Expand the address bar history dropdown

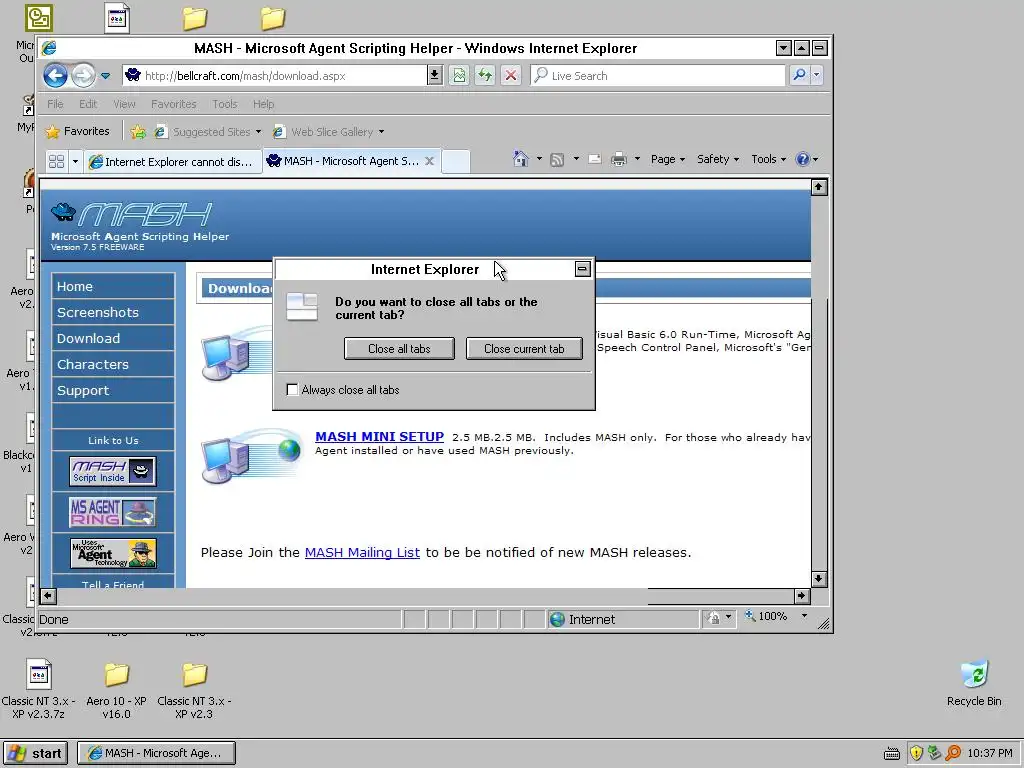434,76
